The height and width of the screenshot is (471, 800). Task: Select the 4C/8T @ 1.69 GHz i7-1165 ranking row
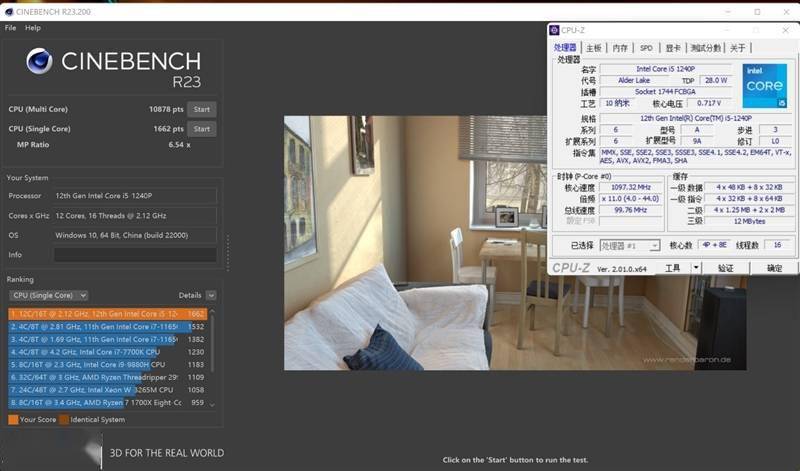click(107, 339)
